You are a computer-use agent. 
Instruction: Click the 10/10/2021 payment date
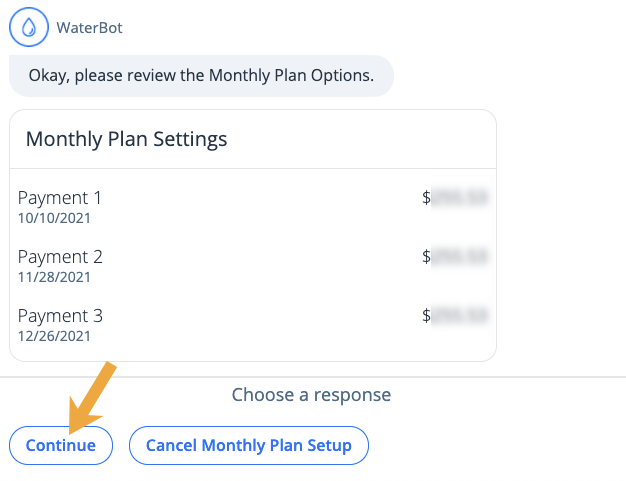tap(54, 218)
